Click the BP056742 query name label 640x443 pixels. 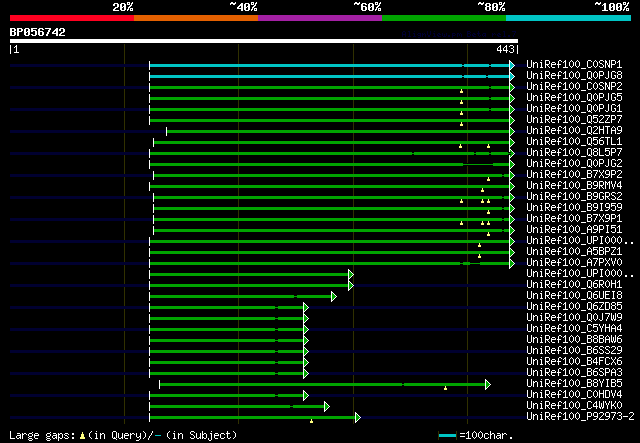tap(38, 32)
